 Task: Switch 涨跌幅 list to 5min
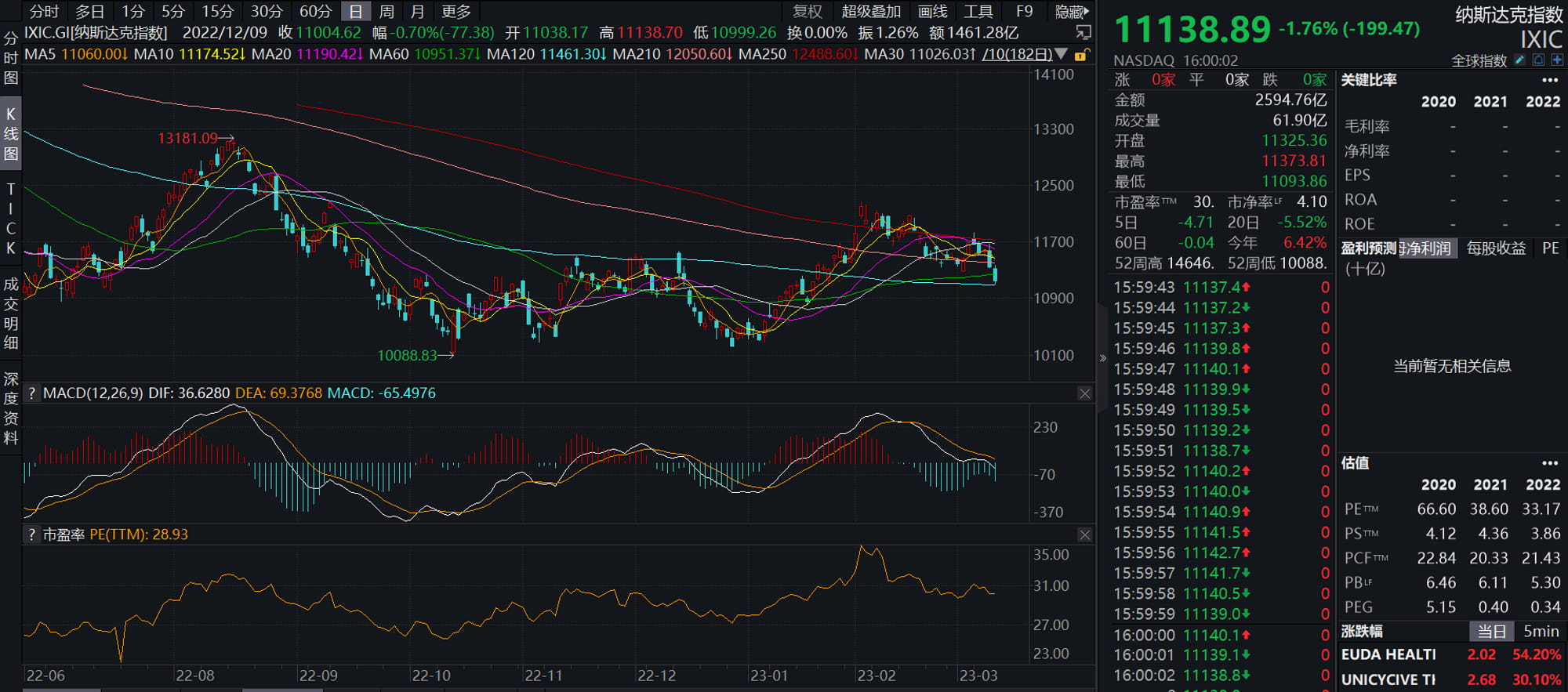point(1541,632)
